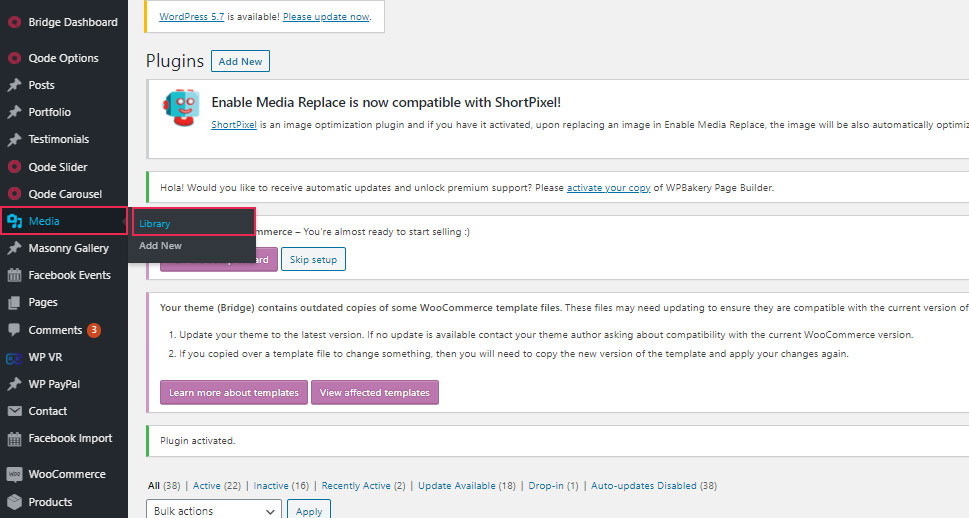969x518 pixels.
Task: Click the Contact envelope icon
Action: (14, 411)
